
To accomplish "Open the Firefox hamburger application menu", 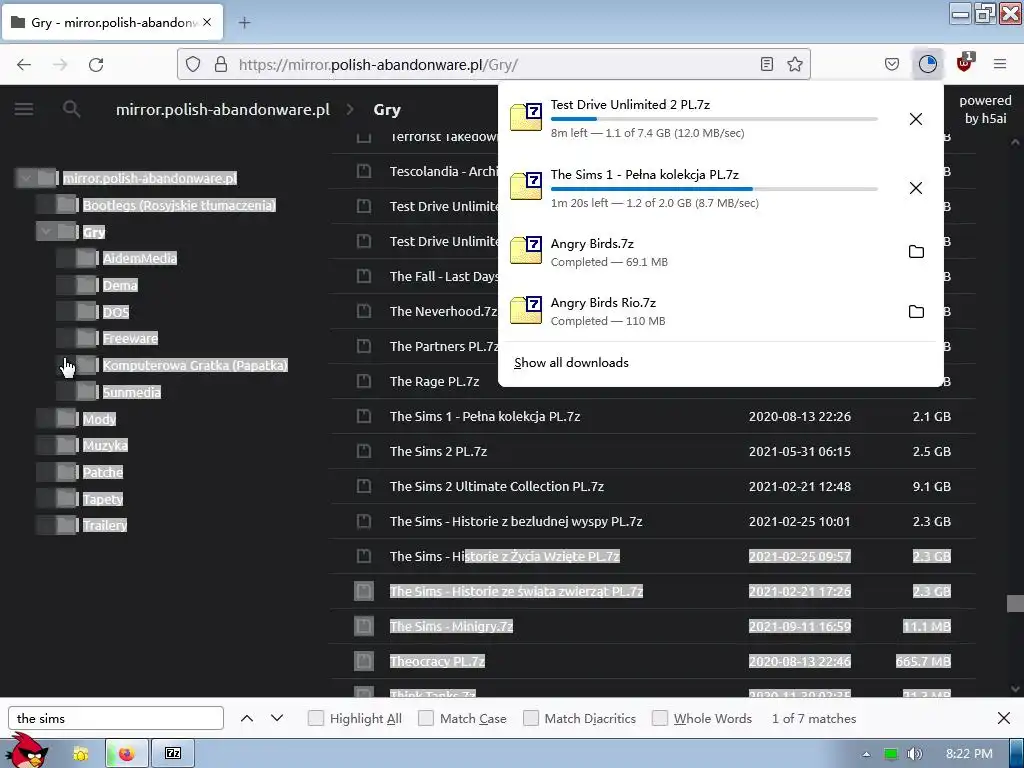I will [1000, 64].
